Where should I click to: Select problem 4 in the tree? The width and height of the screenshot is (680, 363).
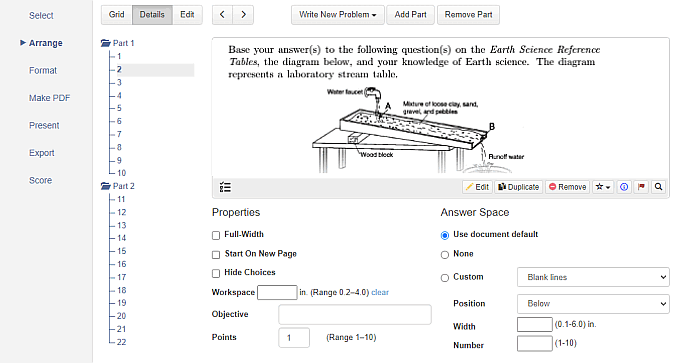pos(119,95)
